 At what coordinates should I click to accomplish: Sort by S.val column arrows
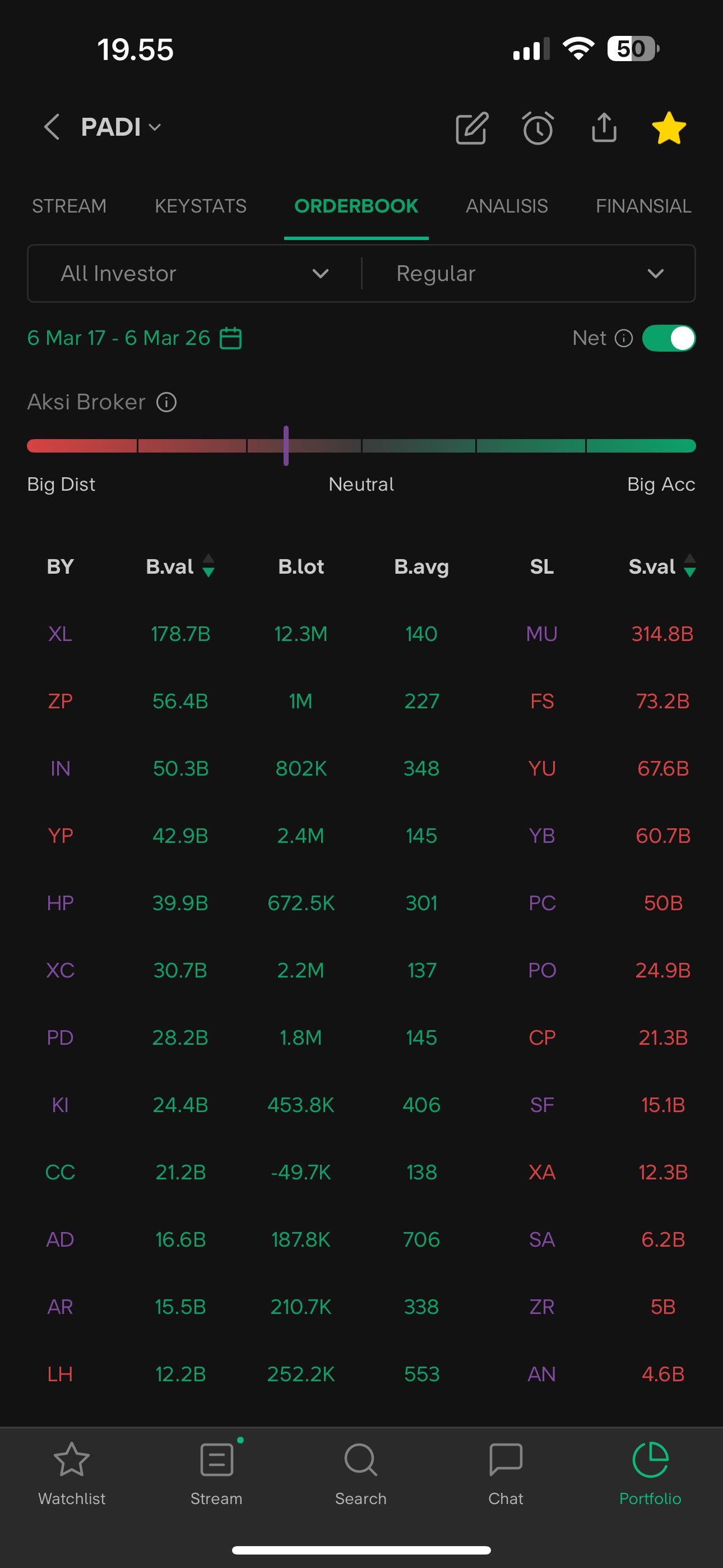(689, 566)
